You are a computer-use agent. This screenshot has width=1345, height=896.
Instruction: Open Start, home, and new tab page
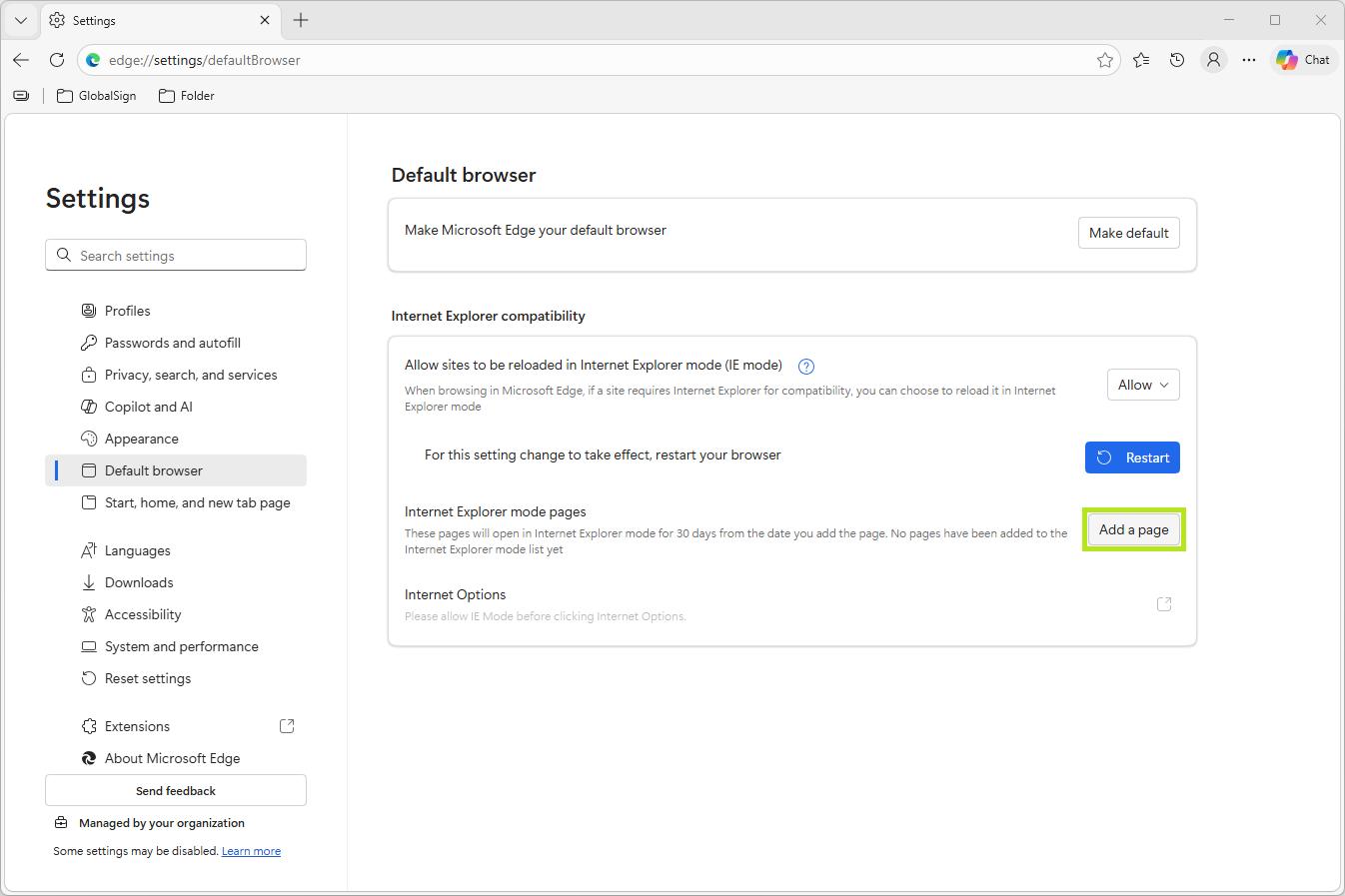coord(176,502)
